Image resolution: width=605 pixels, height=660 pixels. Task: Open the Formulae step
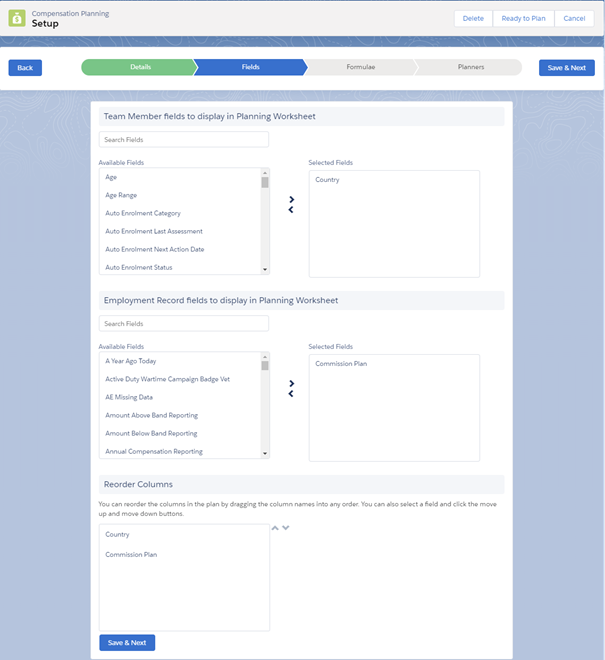point(360,67)
